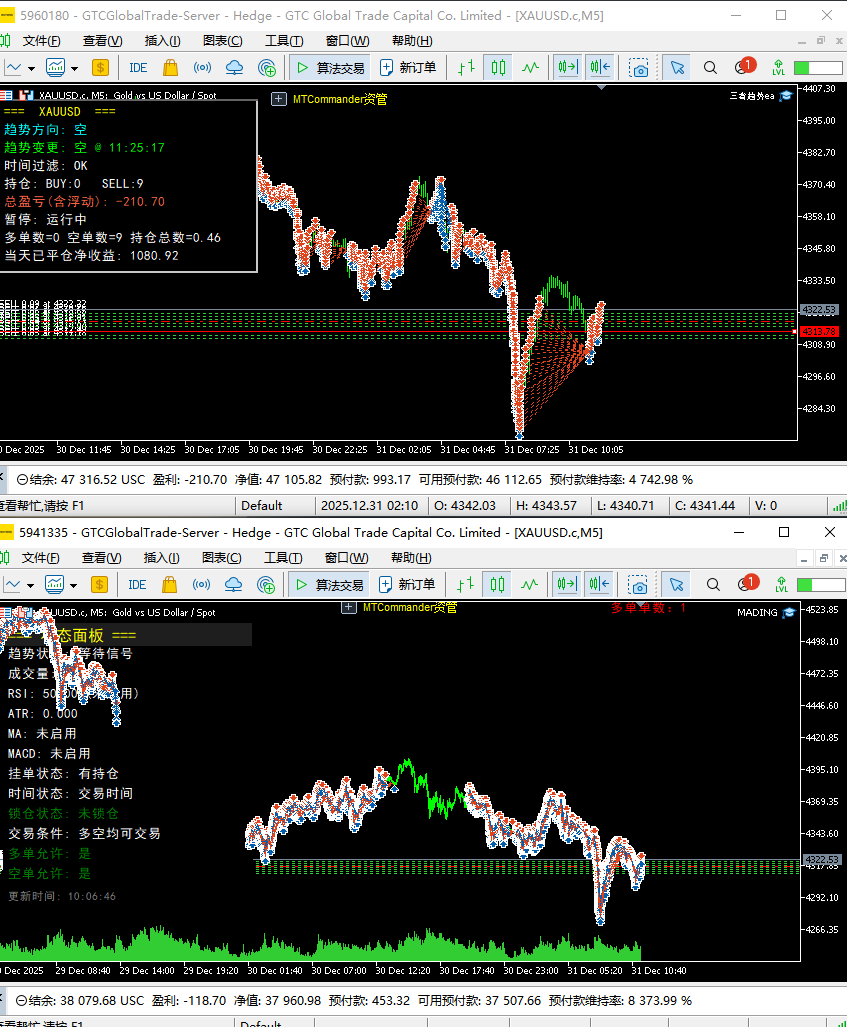Open Signals in the top window toolbar
This screenshot has width=847, height=1027.
click(x=202, y=67)
